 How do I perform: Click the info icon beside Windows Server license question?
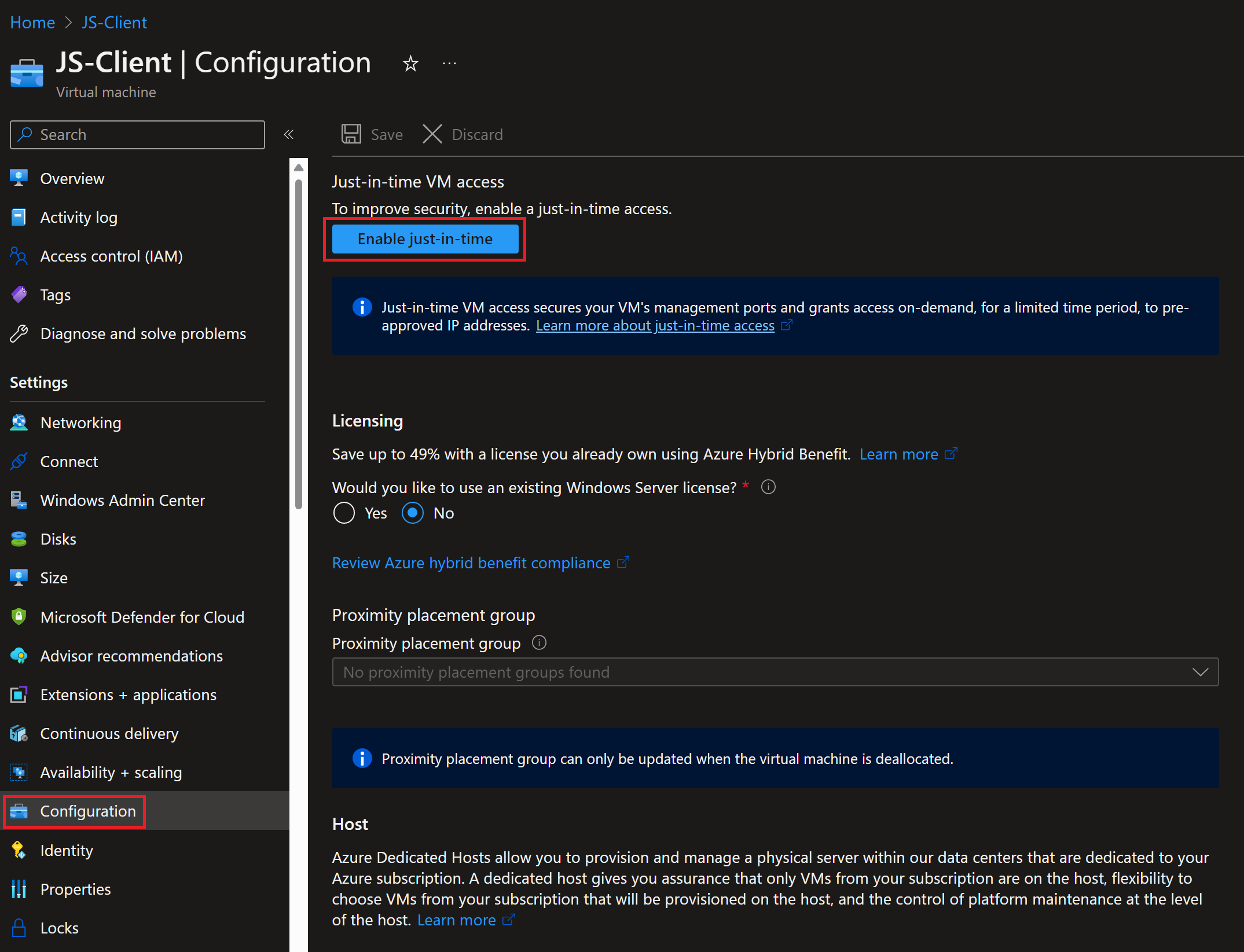[768, 487]
